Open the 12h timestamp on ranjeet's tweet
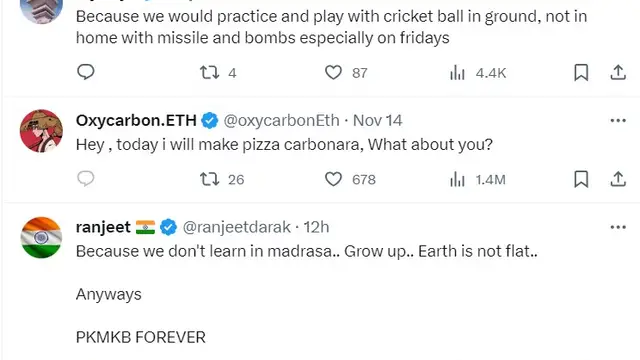640x360 pixels. click(316, 227)
